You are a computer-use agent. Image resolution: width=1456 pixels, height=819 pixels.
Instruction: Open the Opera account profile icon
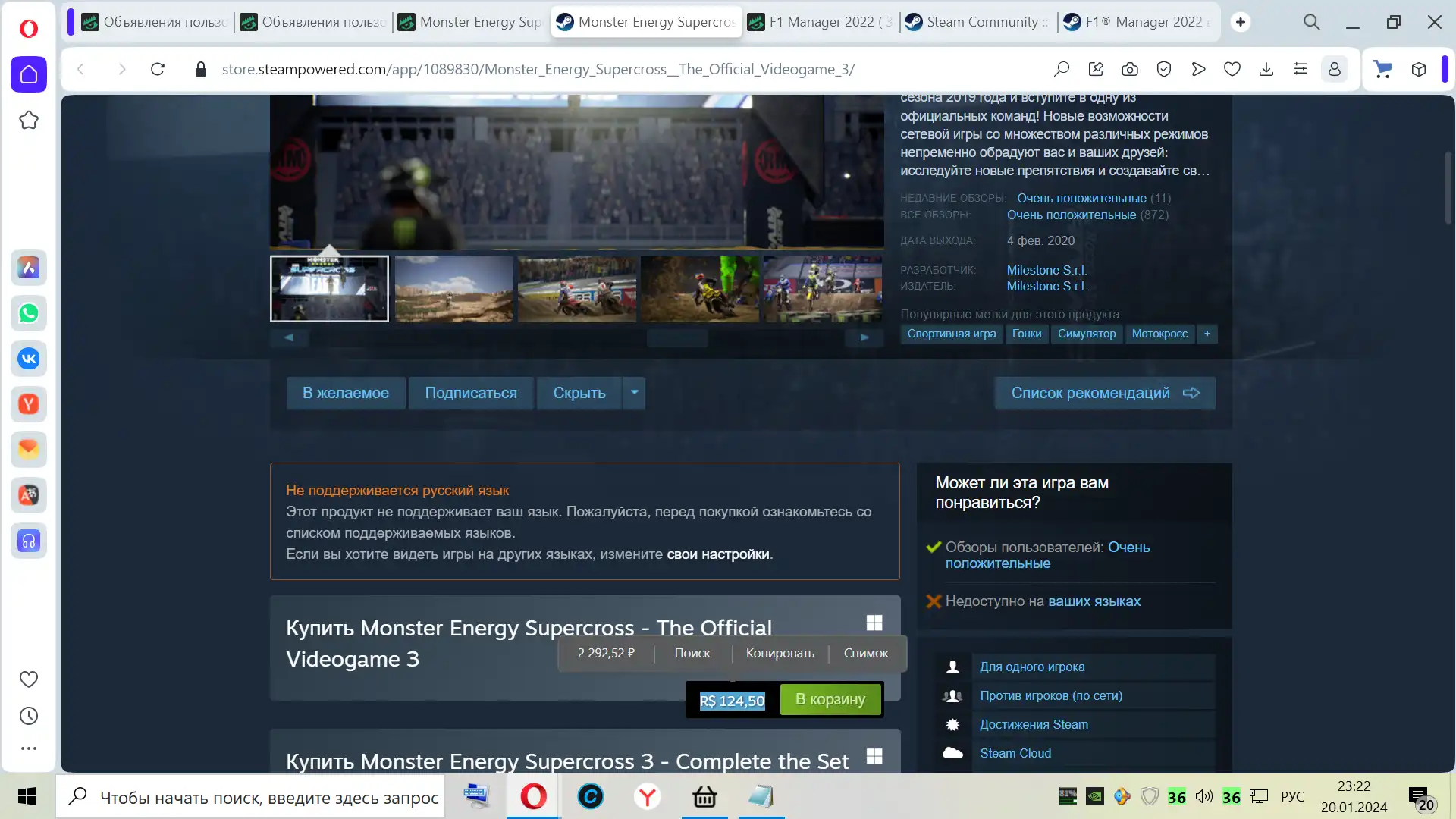pos(1335,69)
